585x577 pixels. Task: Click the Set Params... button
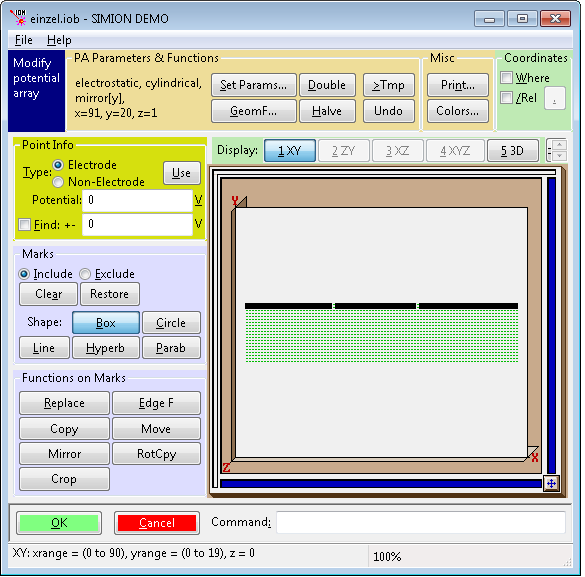tap(253, 85)
